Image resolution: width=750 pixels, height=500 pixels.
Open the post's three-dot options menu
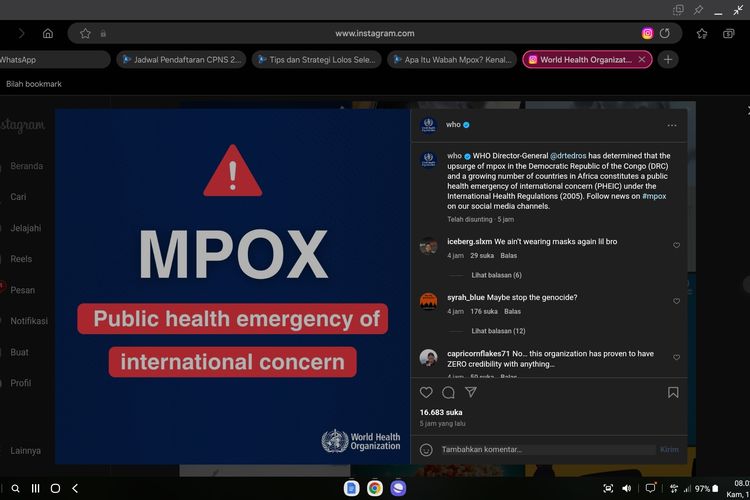[x=672, y=125]
